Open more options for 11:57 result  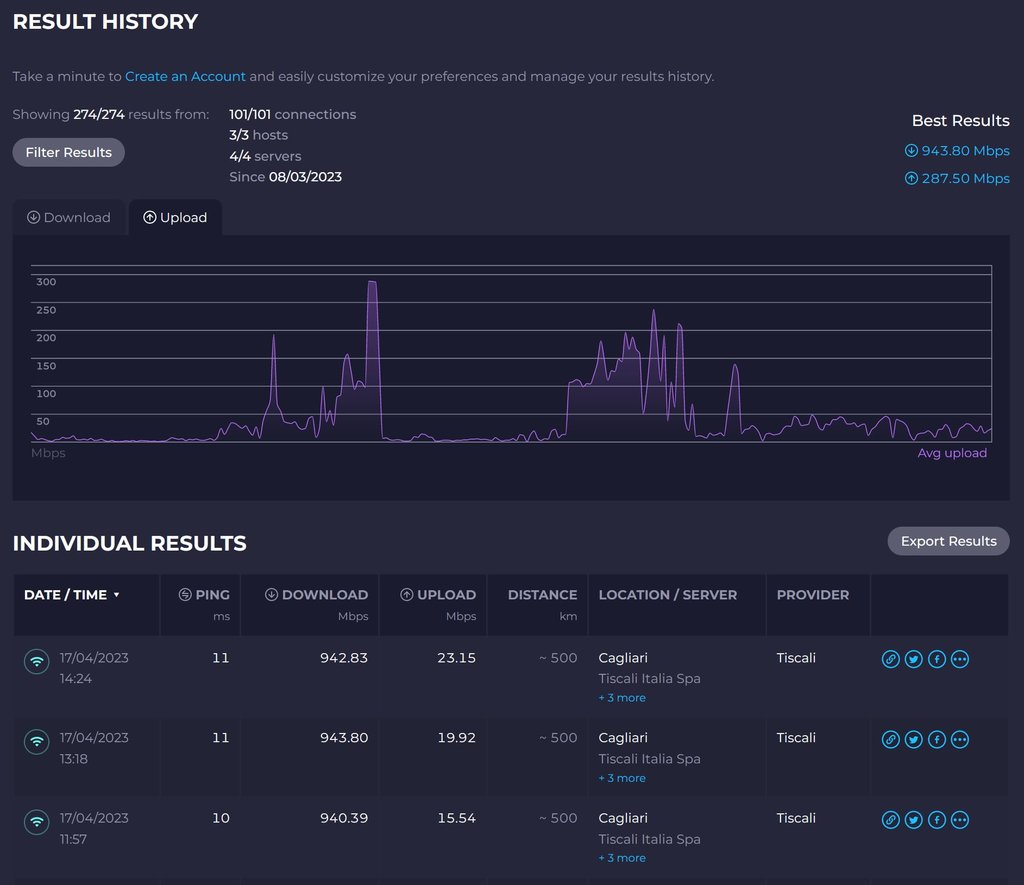click(960, 820)
